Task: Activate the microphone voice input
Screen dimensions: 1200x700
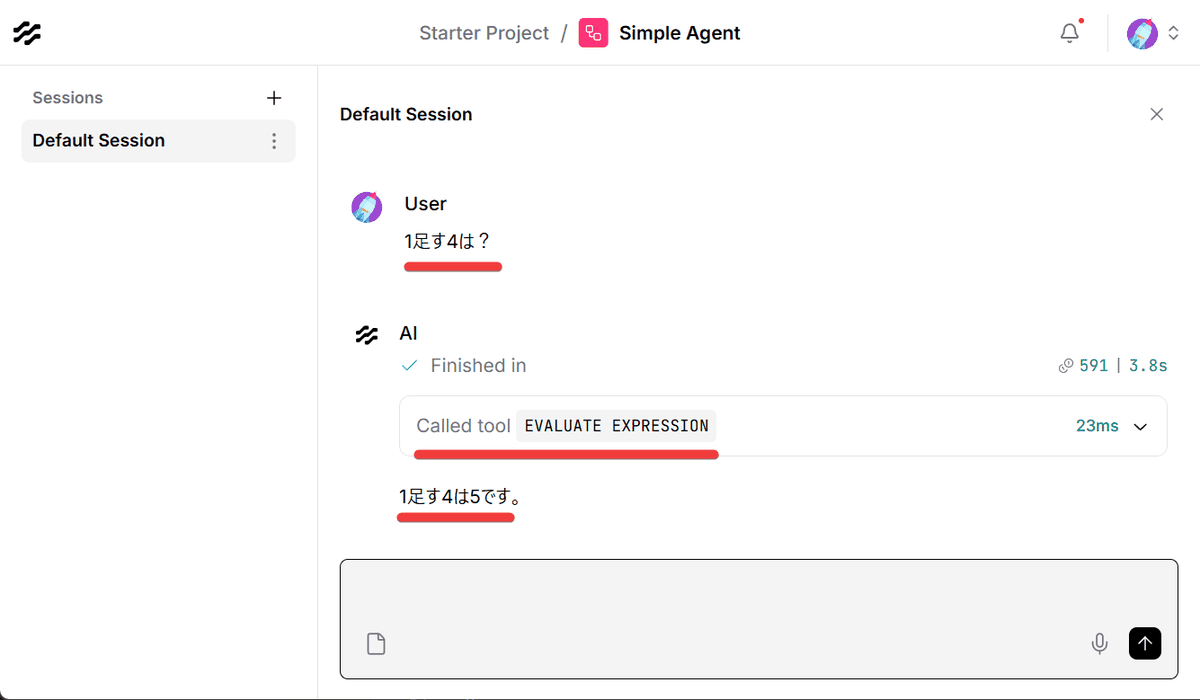Action: [1100, 644]
